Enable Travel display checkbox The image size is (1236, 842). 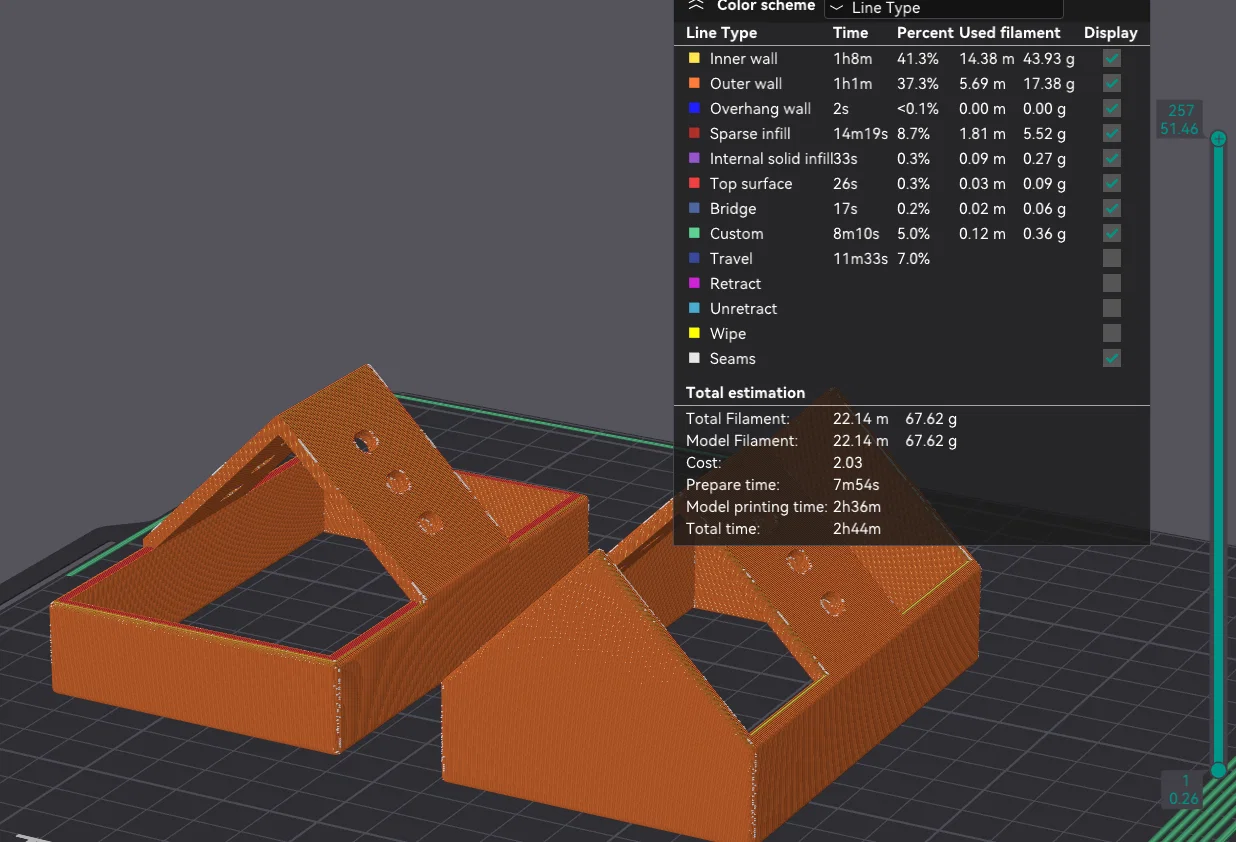click(x=1111, y=258)
